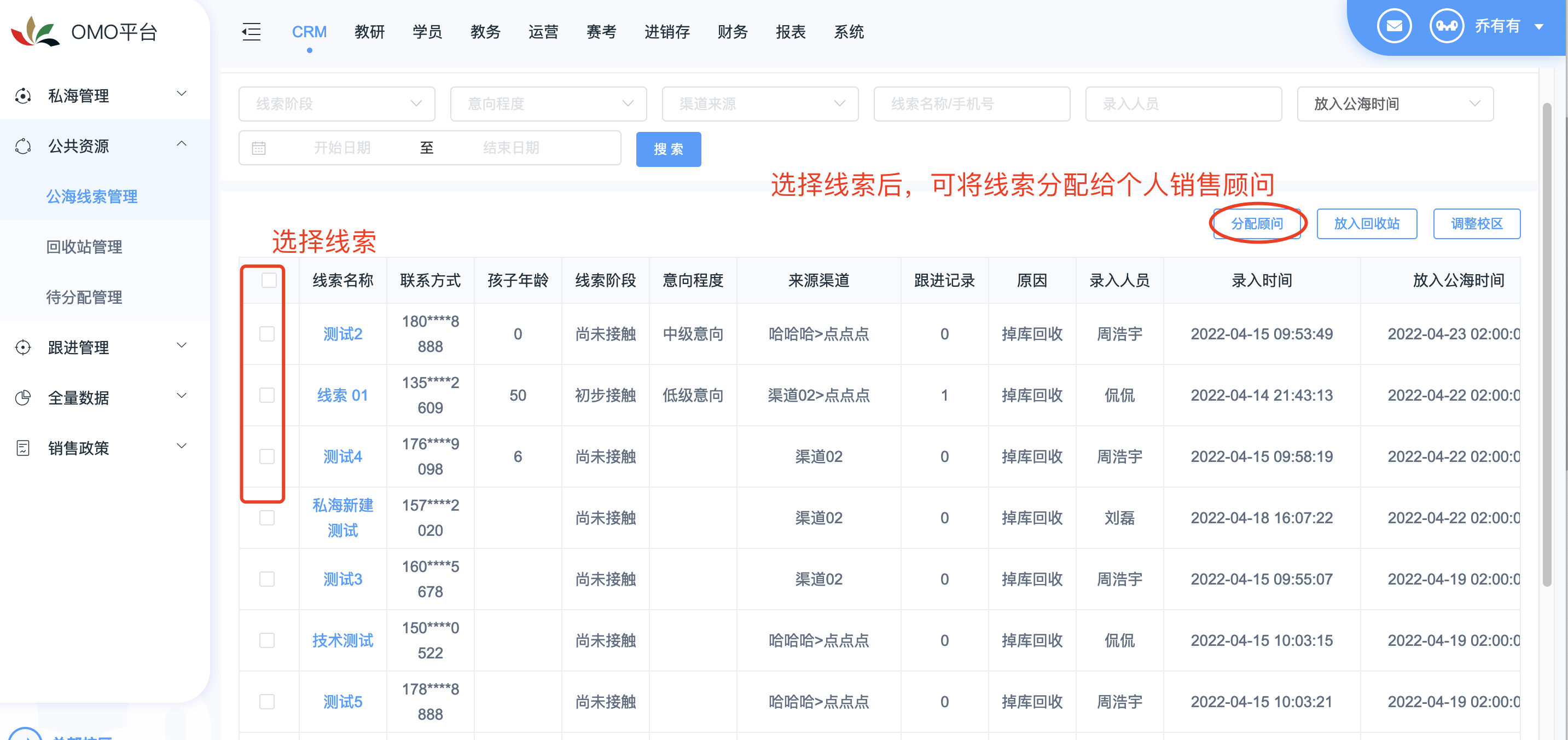Open the 放入公海时间 dropdown
The image size is (1568, 740).
1395,103
